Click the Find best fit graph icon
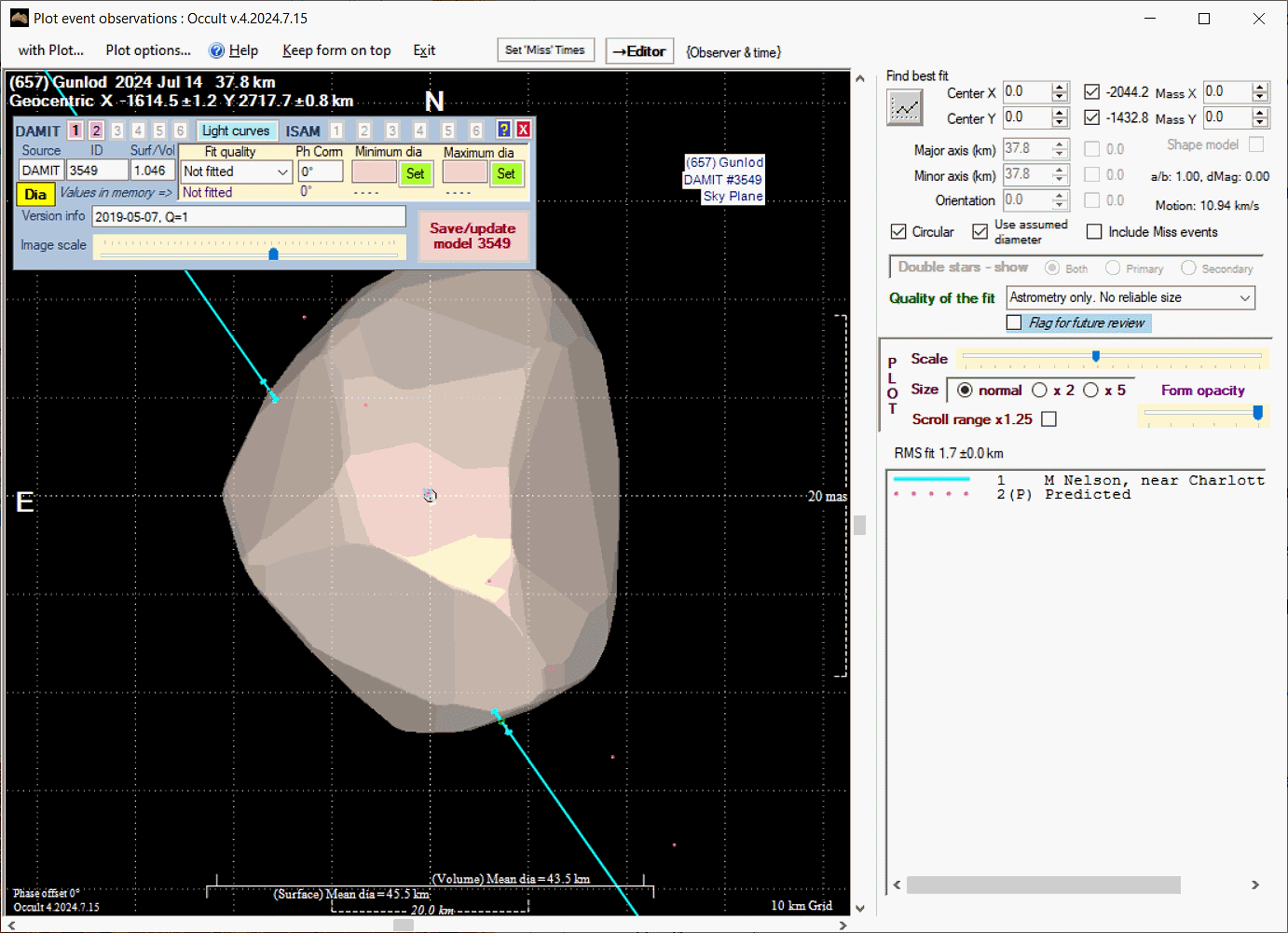 (904, 108)
